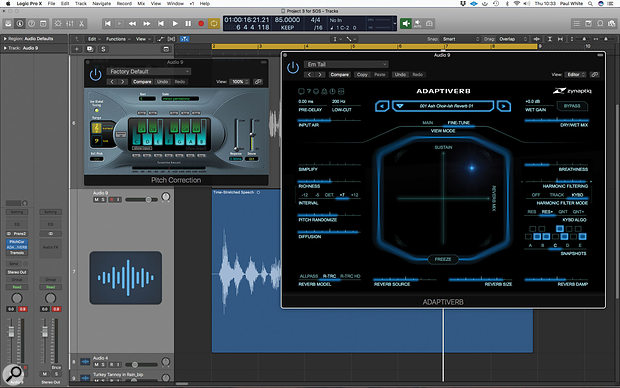The image size is (620, 388).
Task: Toggle the green master mute speaker icon
Action: 406,24
